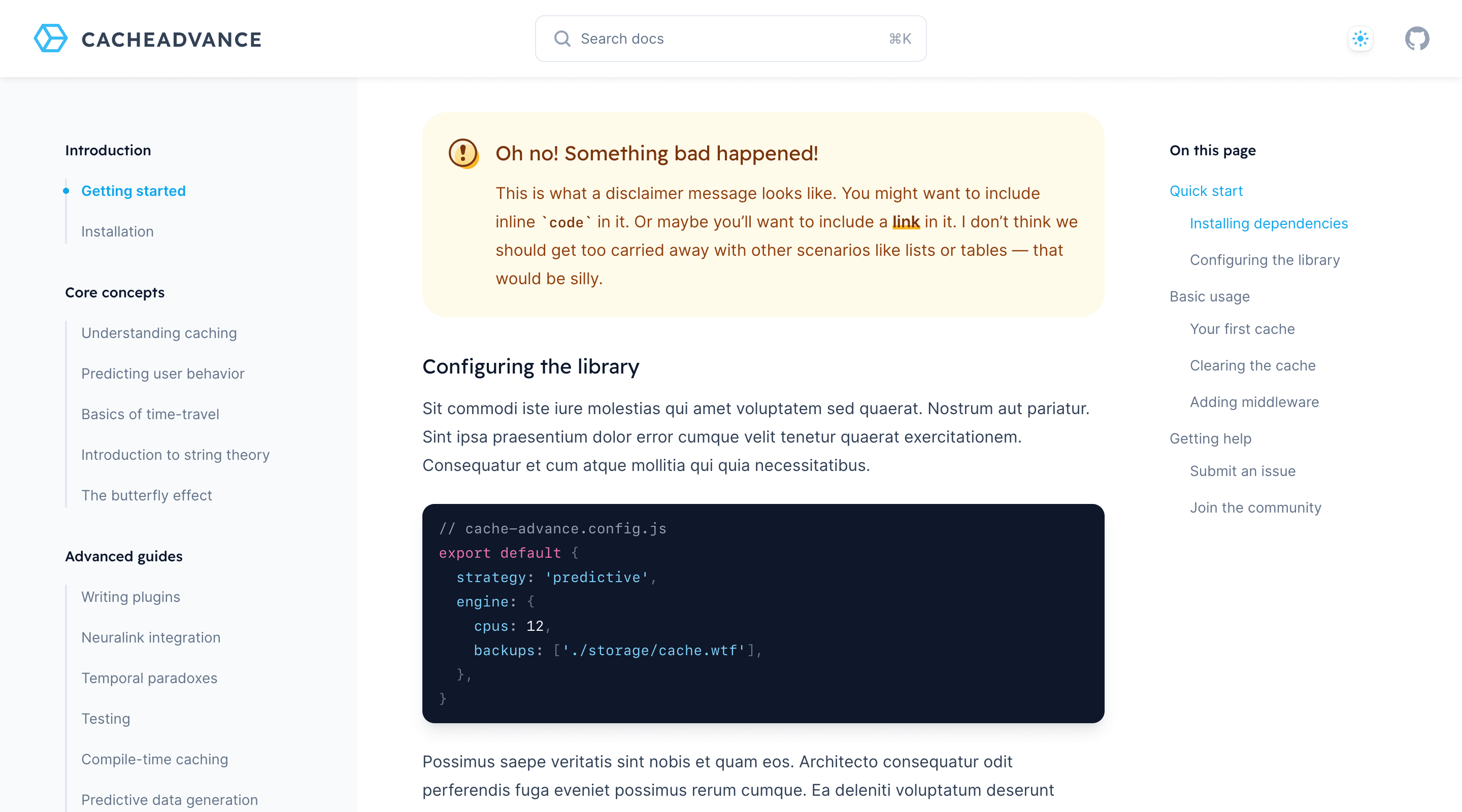
Task: Open the GitHub repository icon
Action: [x=1417, y=39]
